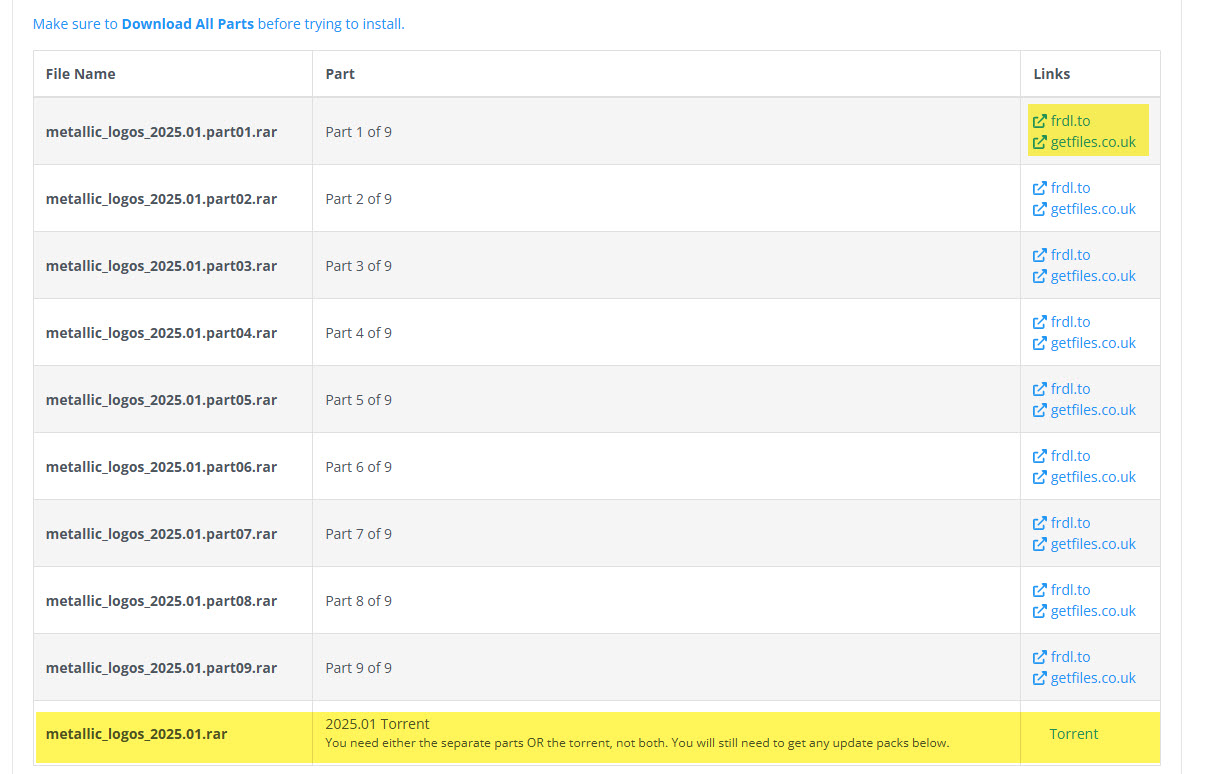
Task: Select the metallic_logos_2025.01.rar file name cell
Action: pos(136,734)
